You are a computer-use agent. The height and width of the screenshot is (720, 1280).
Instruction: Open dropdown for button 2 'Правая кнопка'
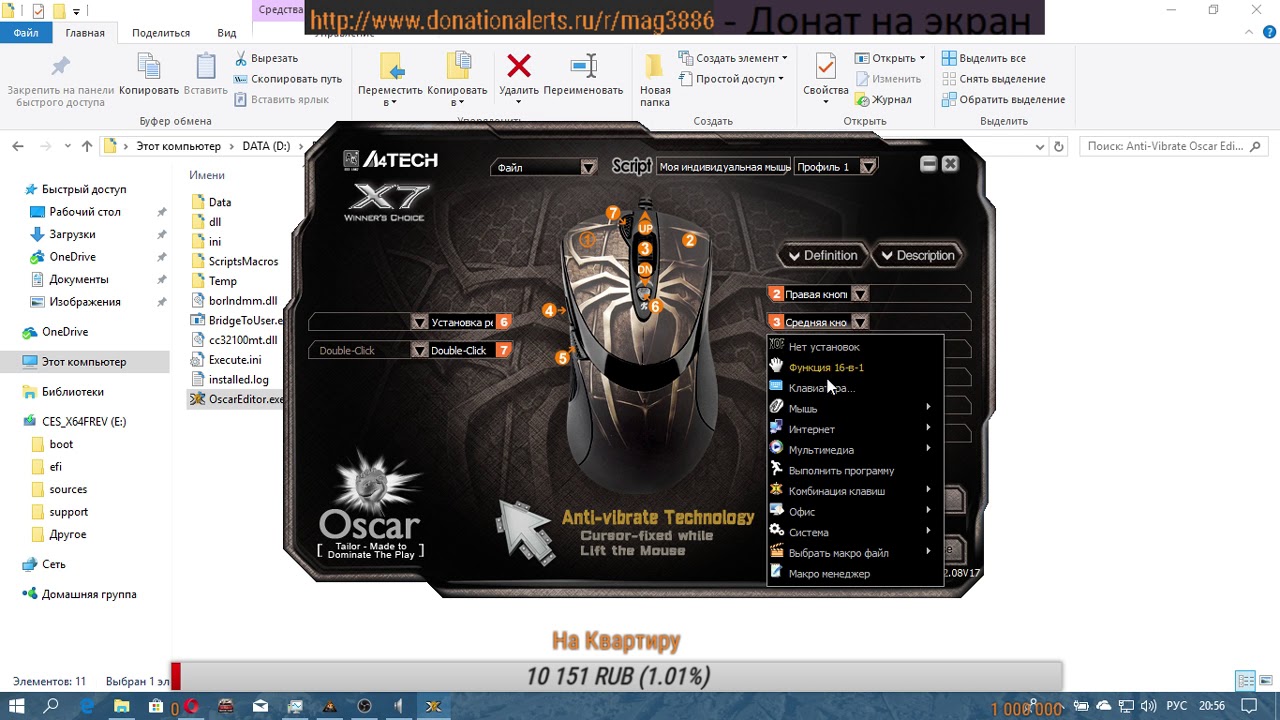point(859,294)
